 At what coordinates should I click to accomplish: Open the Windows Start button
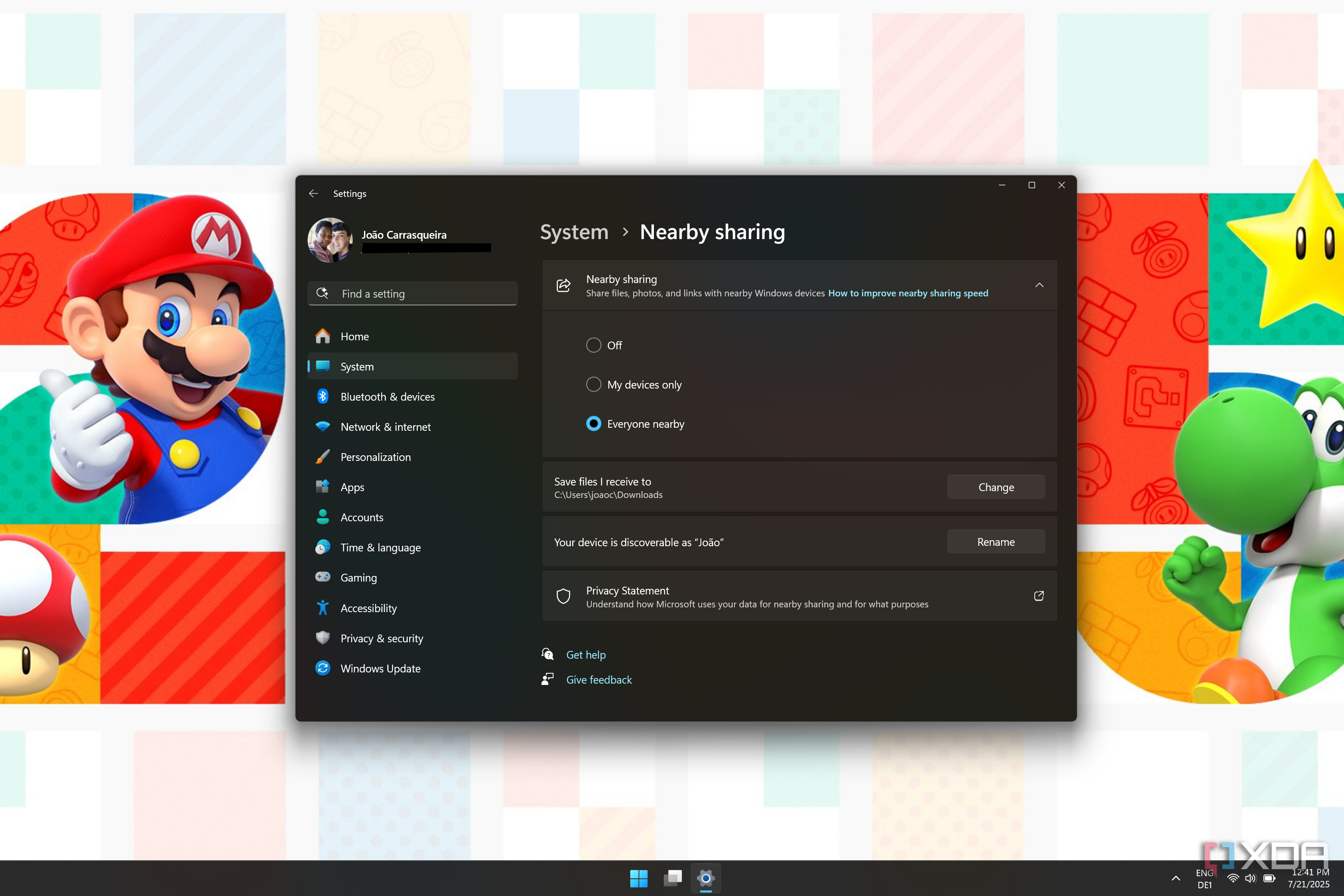coord(639,878)
